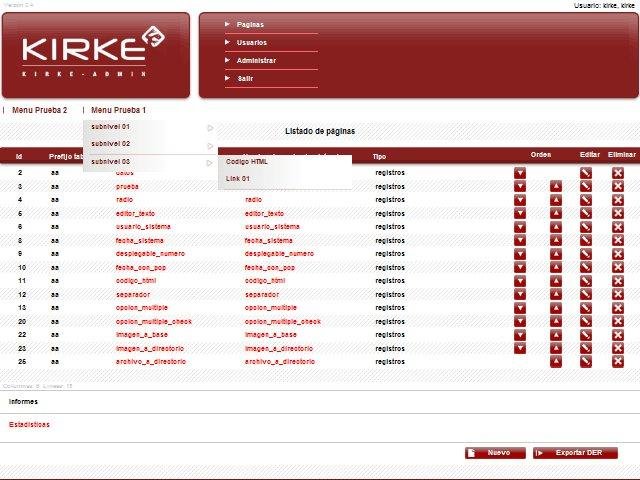The image size is (640, 480).
Task: Move down the 'fecha_sistema' row
Action: (x=520, y=240)
